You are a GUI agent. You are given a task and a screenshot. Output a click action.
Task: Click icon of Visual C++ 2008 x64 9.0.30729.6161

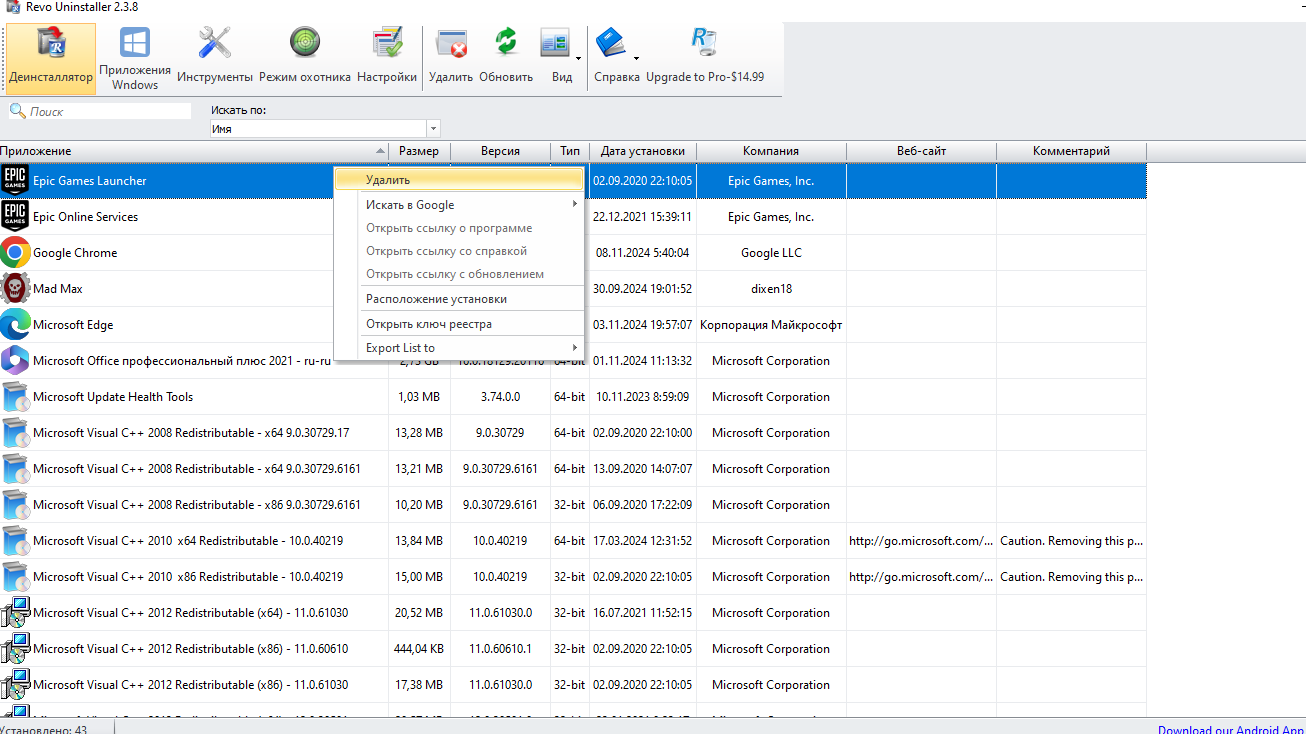(x=15, y=469)
